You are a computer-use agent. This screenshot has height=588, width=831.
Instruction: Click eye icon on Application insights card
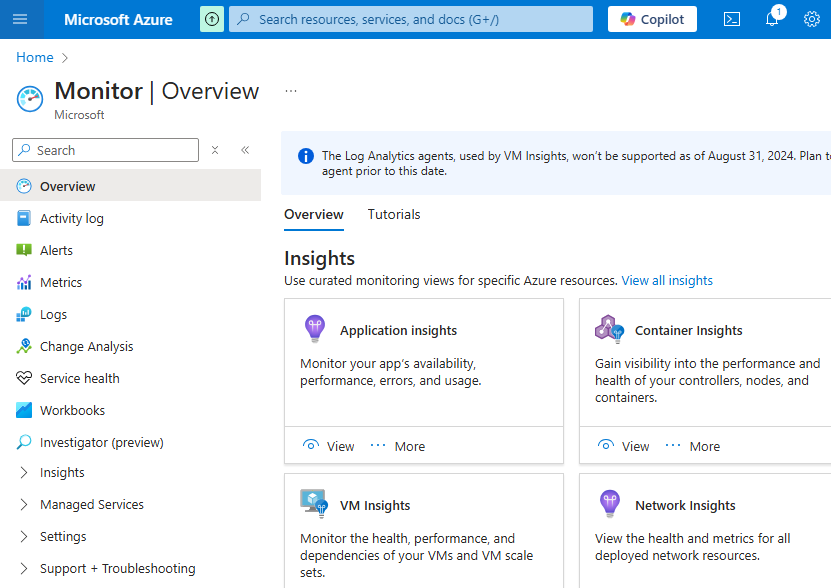pyautogui.click(x=311, y=445)
